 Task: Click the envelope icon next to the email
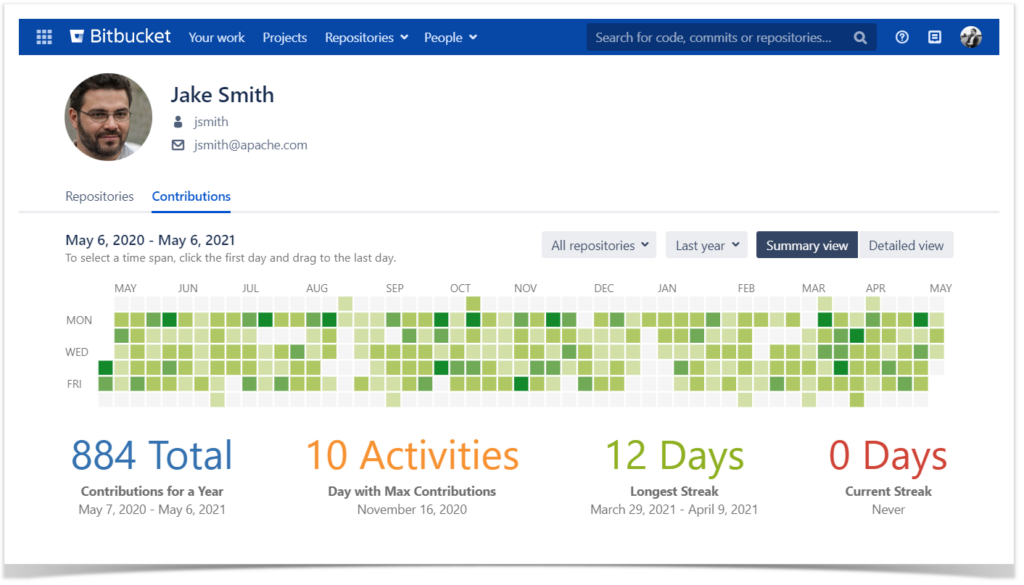coord(179,144)
